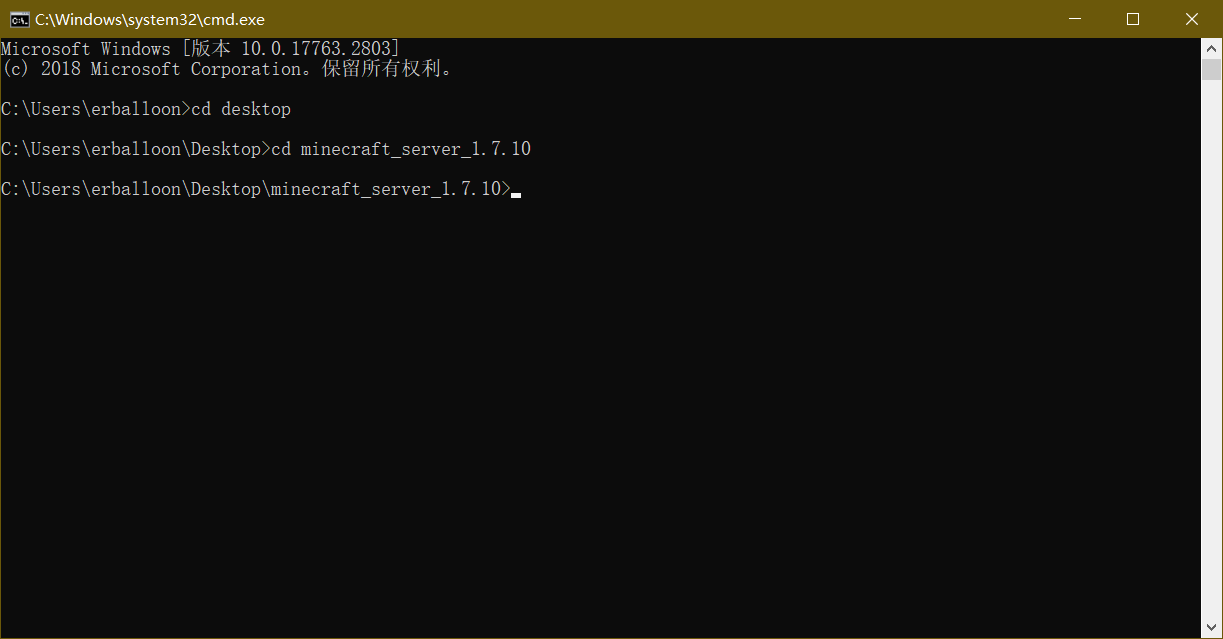The width and height of the screenshot is (1223, 639).
Task: Click the "保留所有权利" text
Action: (x=381, y=69)
